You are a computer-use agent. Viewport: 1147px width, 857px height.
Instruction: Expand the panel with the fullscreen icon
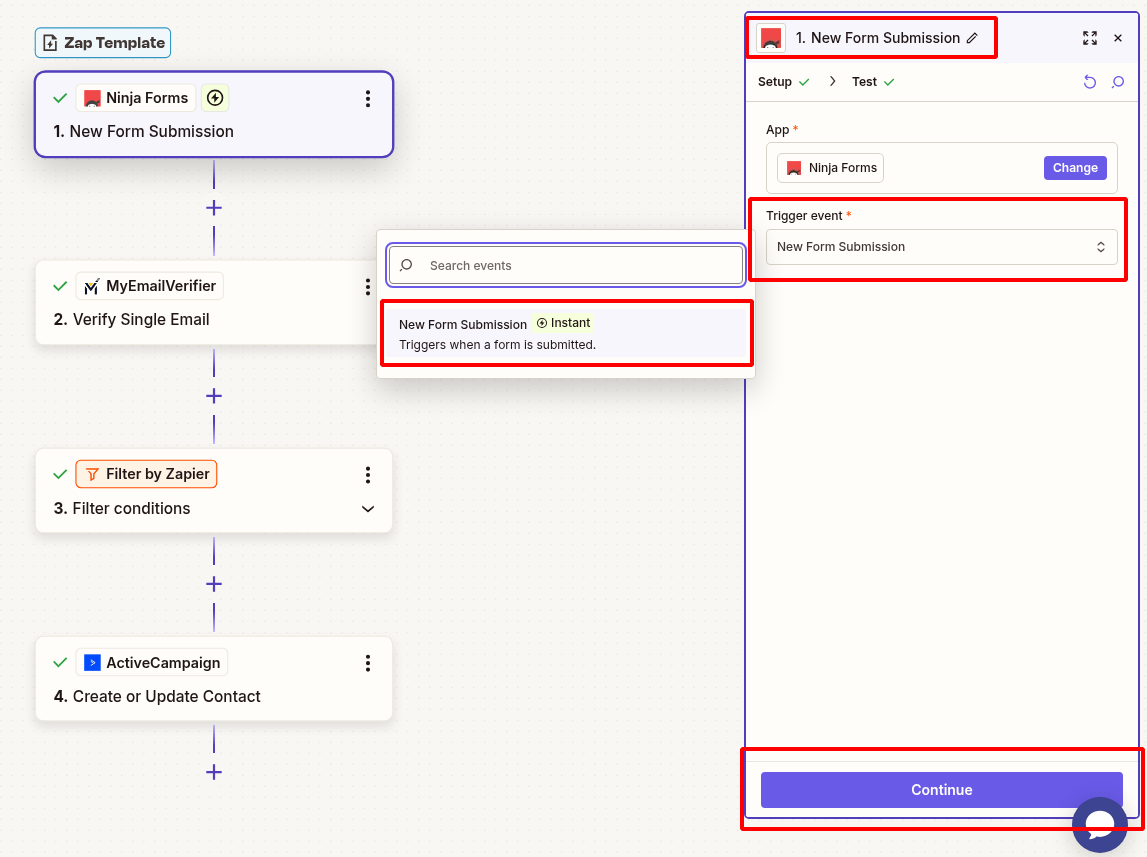(x=1090, y=38)
